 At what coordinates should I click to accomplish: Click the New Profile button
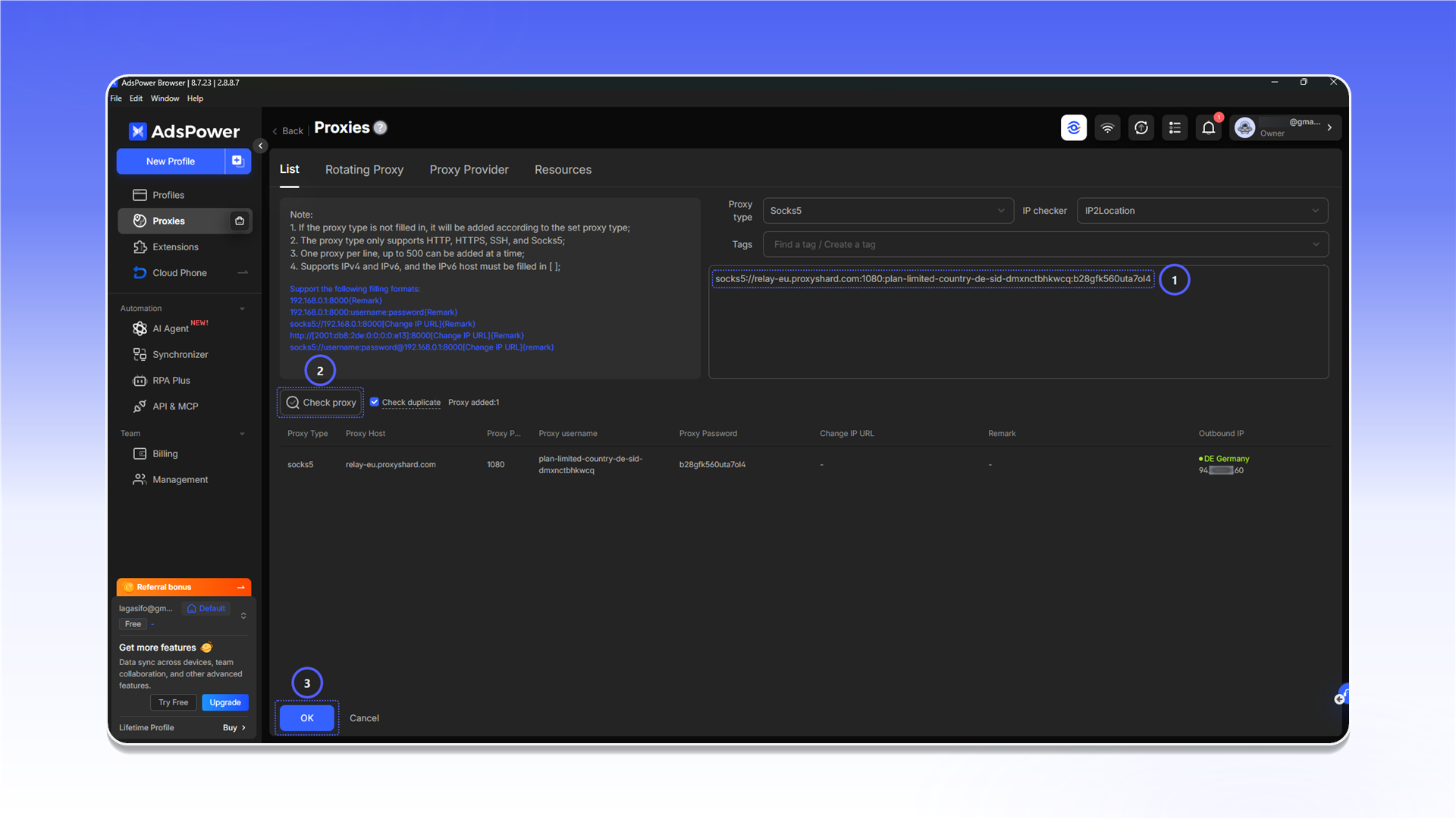click(x=171, y=161)
